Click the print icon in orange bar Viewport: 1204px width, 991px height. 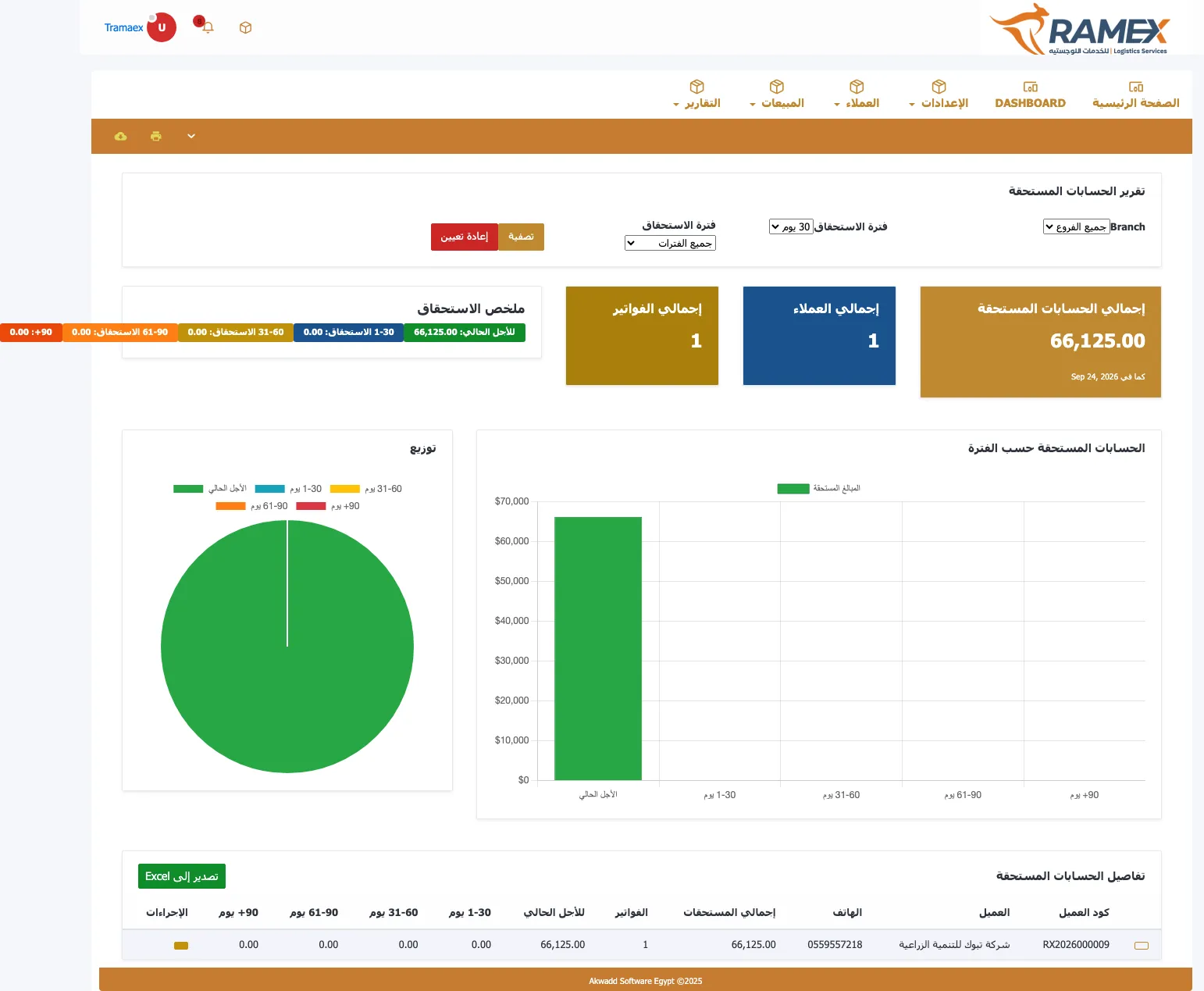(x=156, y=136)
